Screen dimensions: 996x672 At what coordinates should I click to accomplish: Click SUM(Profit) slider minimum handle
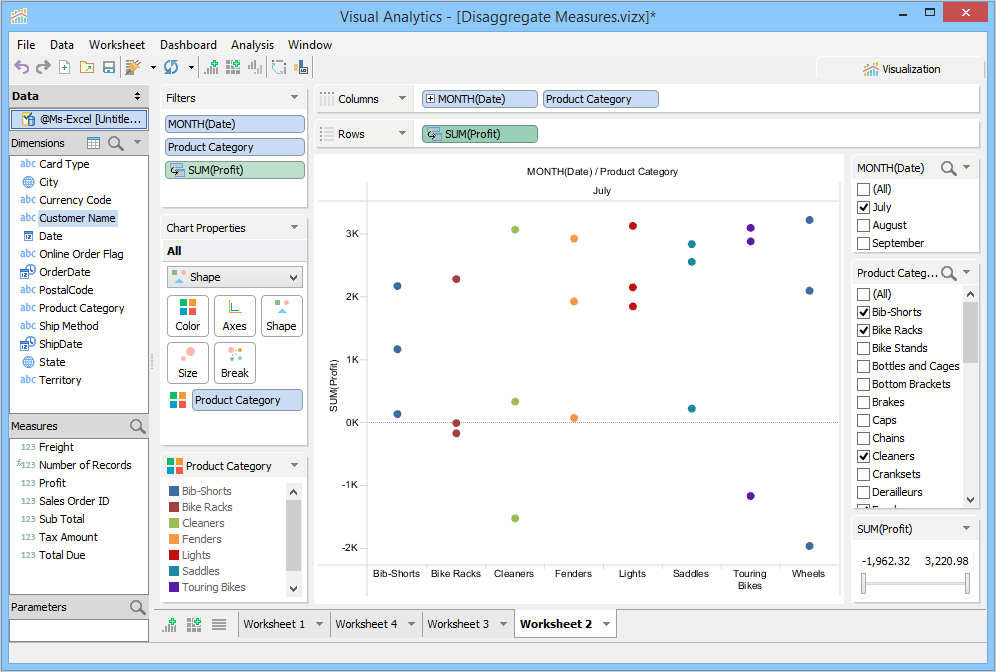[x=863, y=583]
